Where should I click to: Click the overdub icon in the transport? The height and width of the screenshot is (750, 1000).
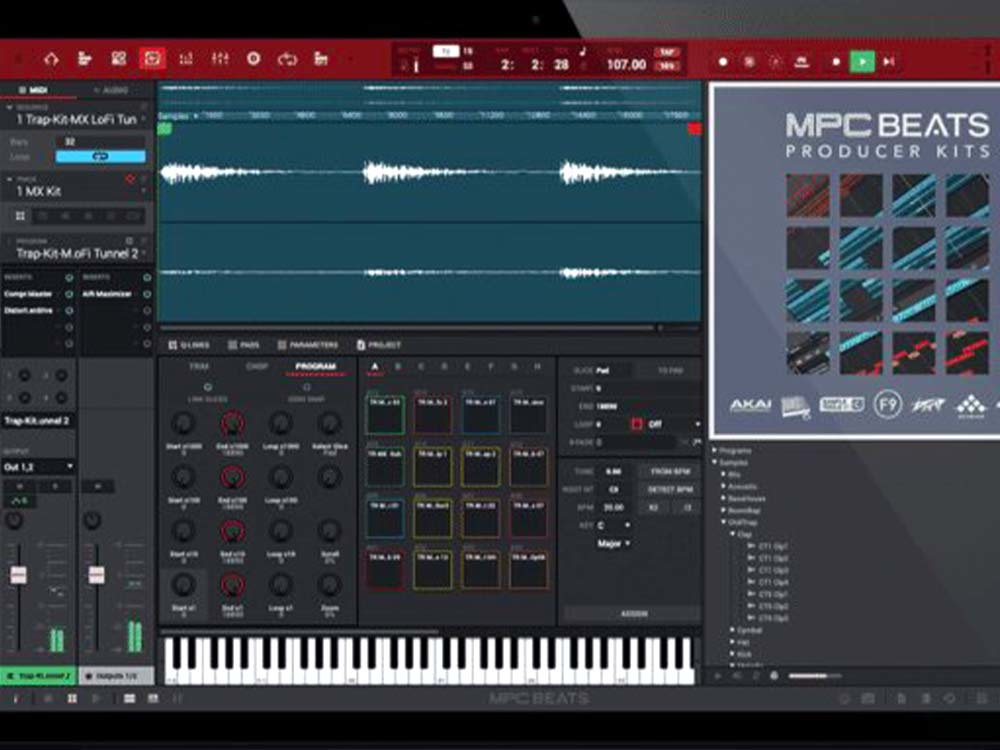(749, 62)
